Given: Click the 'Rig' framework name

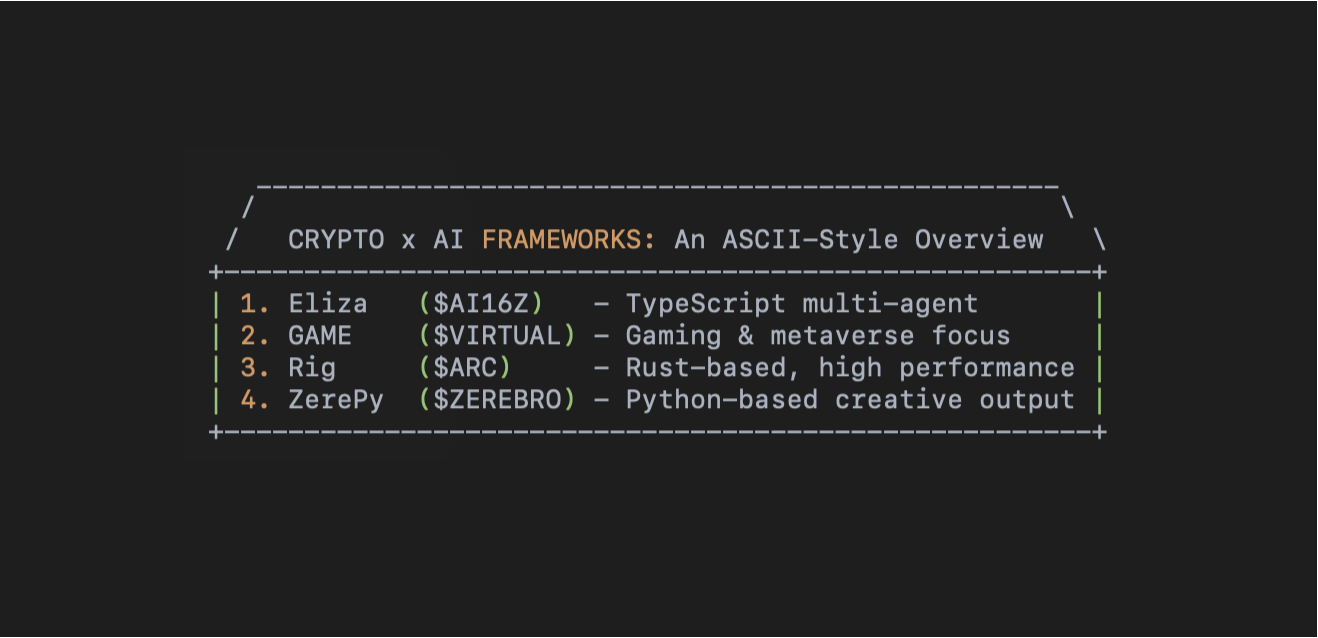Looking at the screenshot, I should [x=312, y=369].
